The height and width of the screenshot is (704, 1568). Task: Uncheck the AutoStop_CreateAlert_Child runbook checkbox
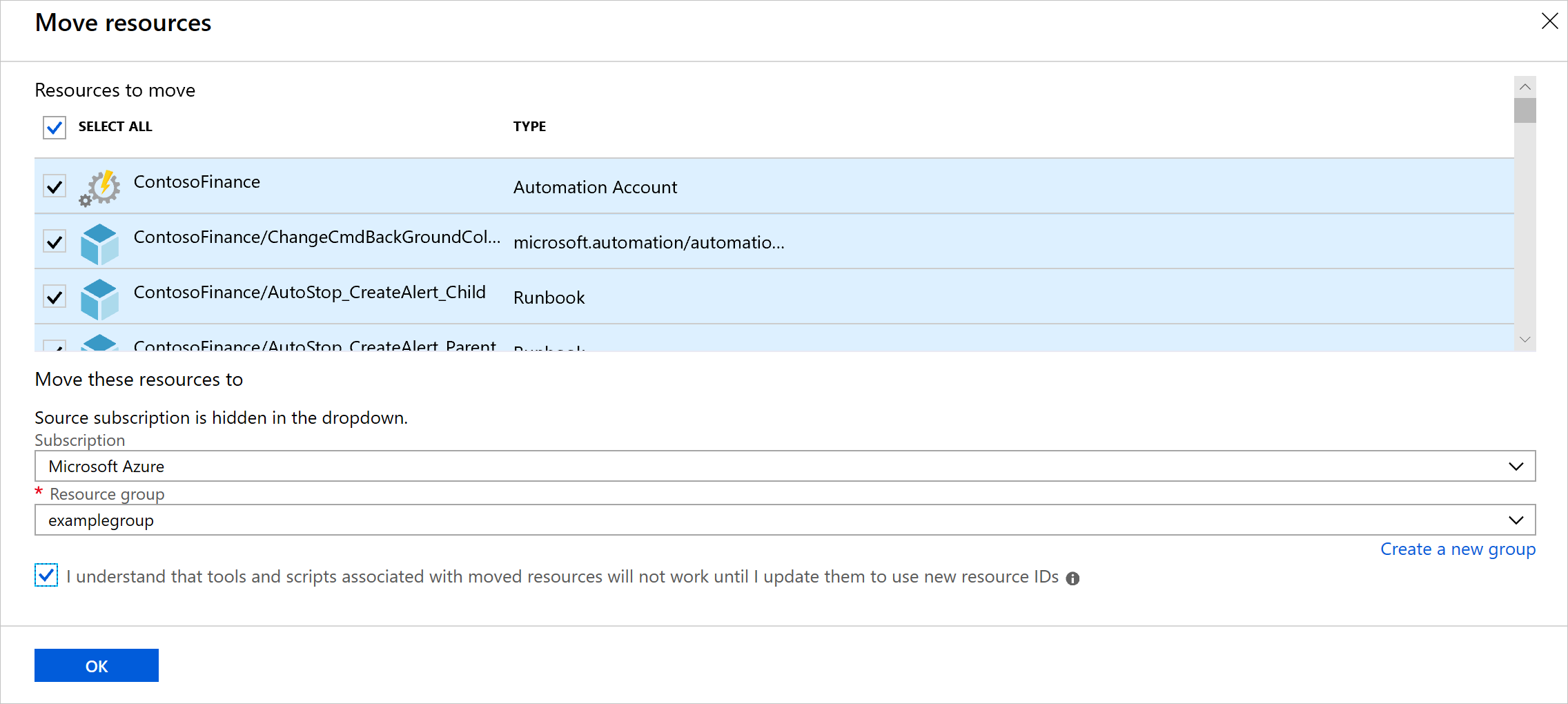(x=55, y=297)
